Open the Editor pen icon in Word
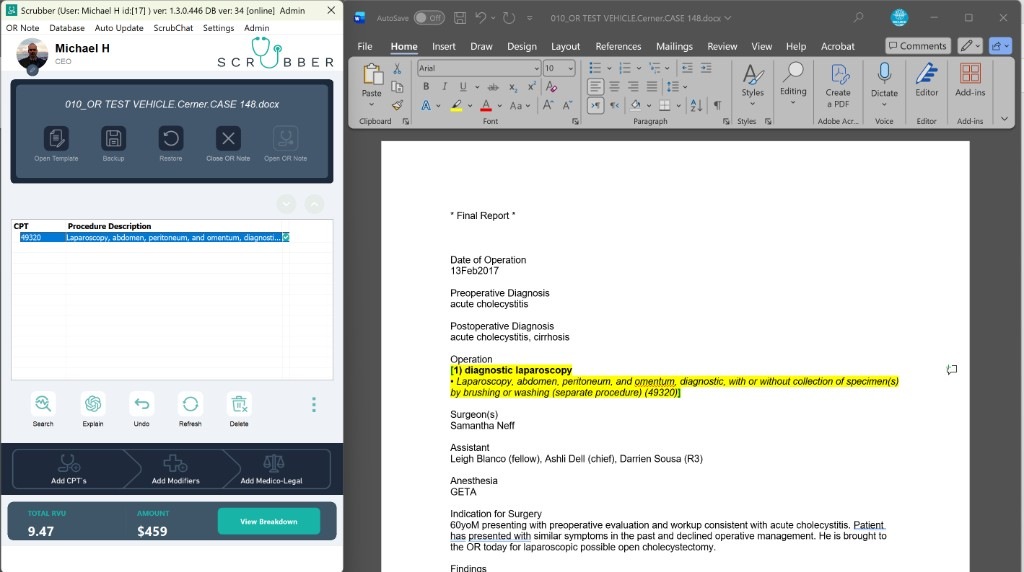This screenshot has height=572, width=1024. coord(926,80)
